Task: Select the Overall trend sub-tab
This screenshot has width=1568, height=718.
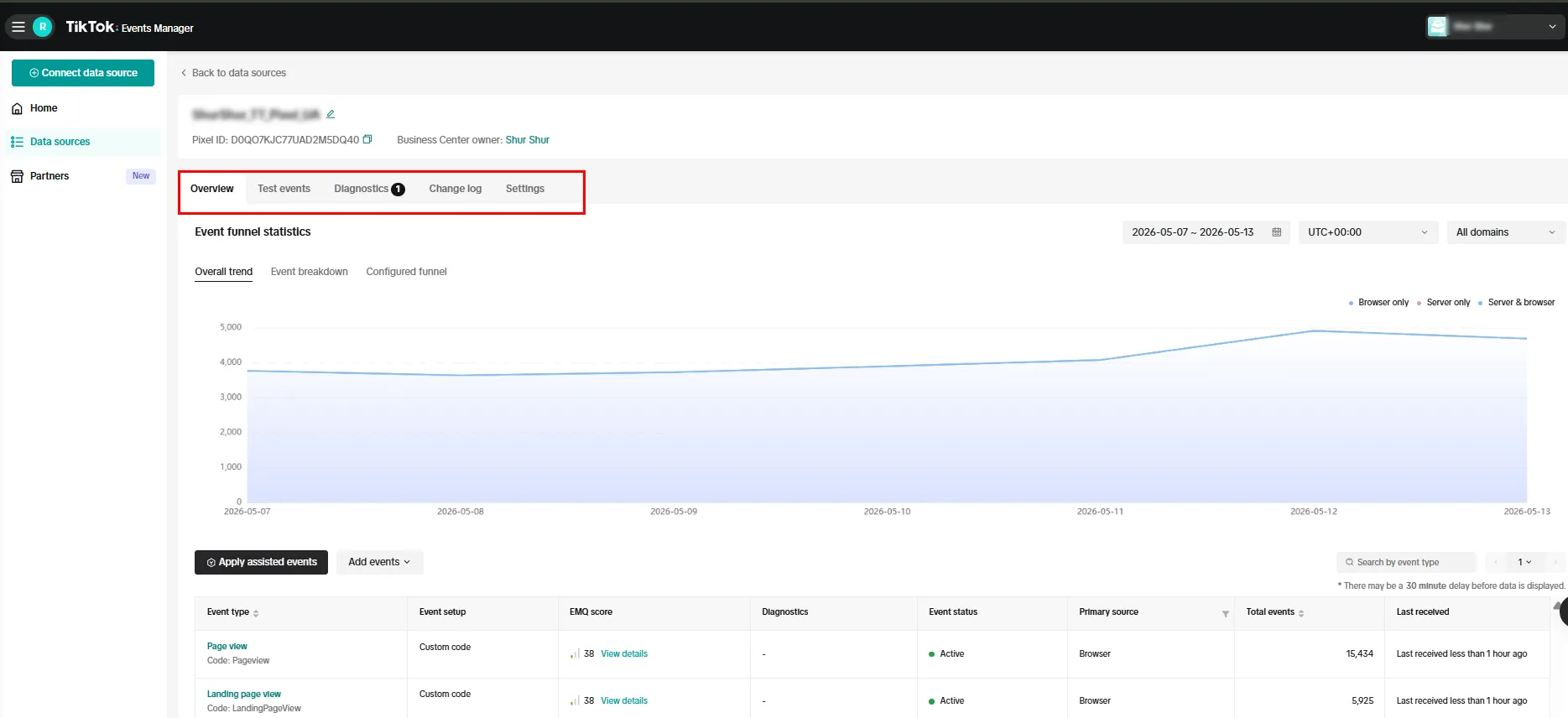Action: (224, 272)
